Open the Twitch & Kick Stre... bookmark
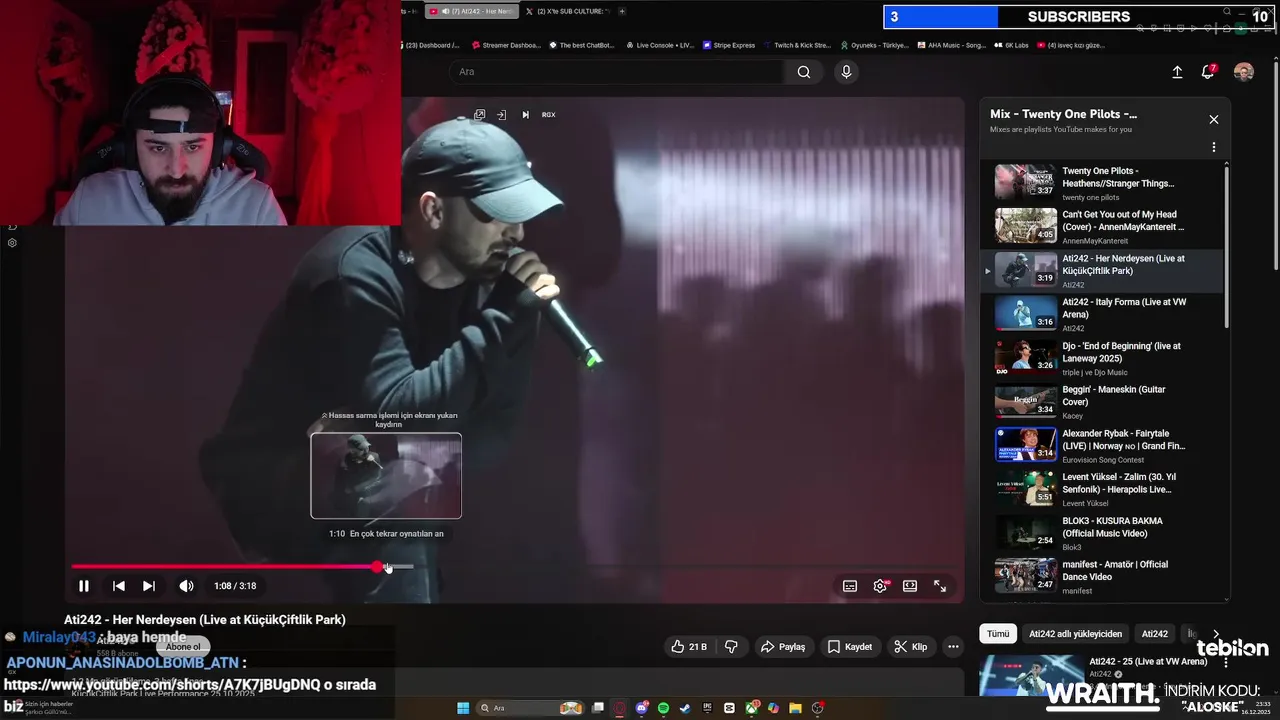 (x=797, y=45)
